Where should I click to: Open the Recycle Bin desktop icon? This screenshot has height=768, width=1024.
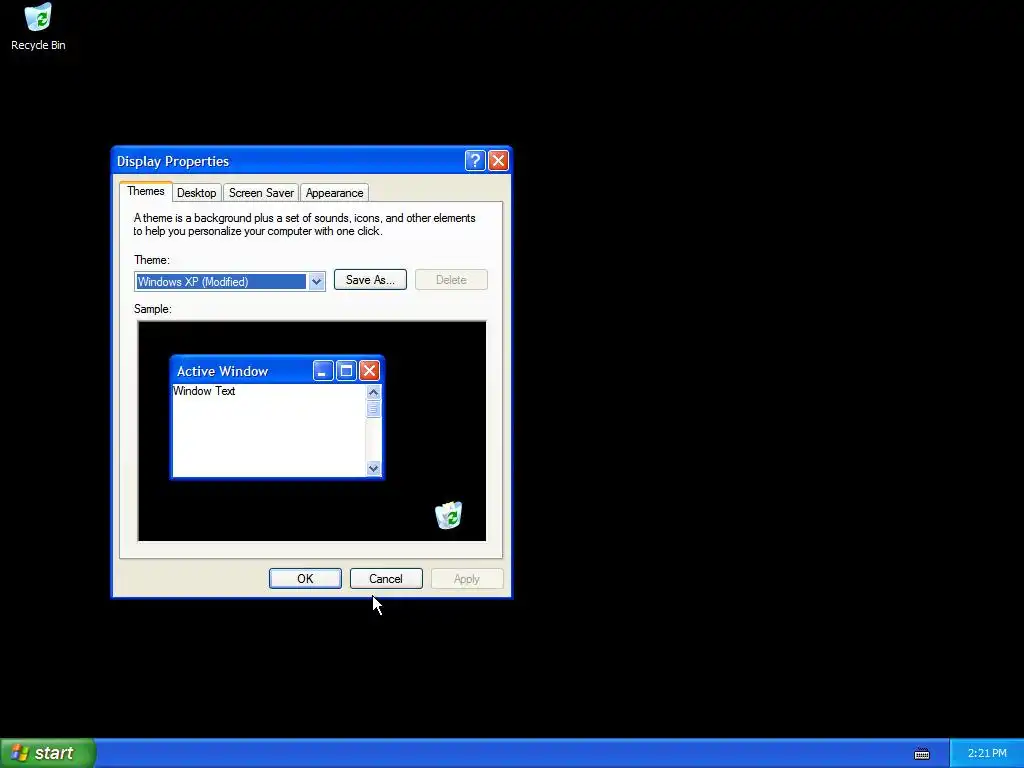pyautogui.click(x=38, y=27)
